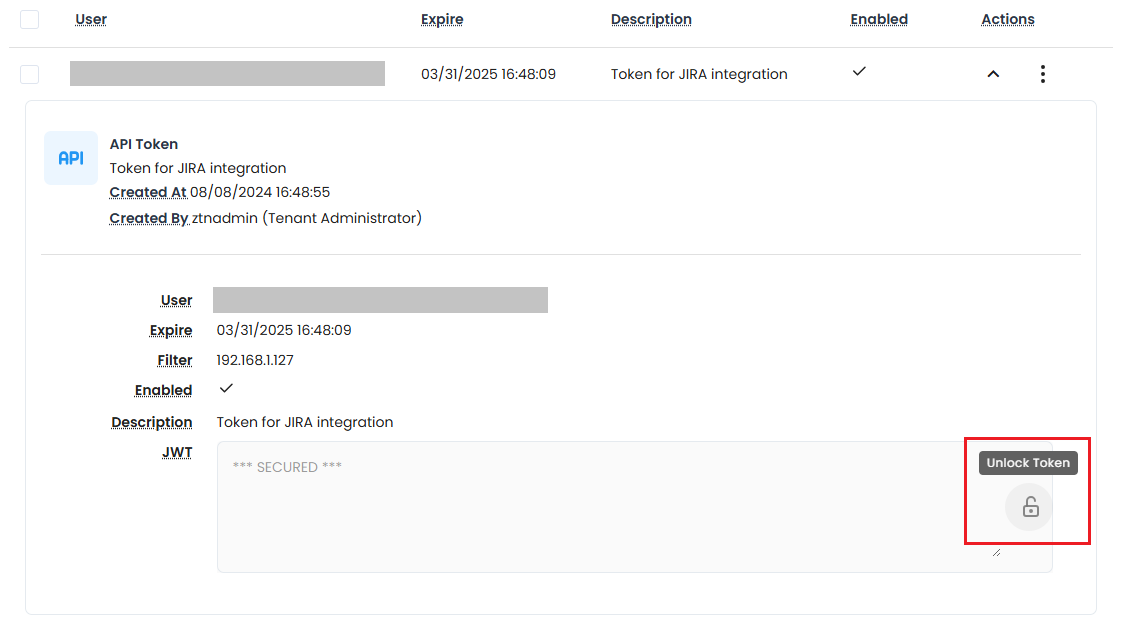Click the Actions column header

tap(1008, 19)
